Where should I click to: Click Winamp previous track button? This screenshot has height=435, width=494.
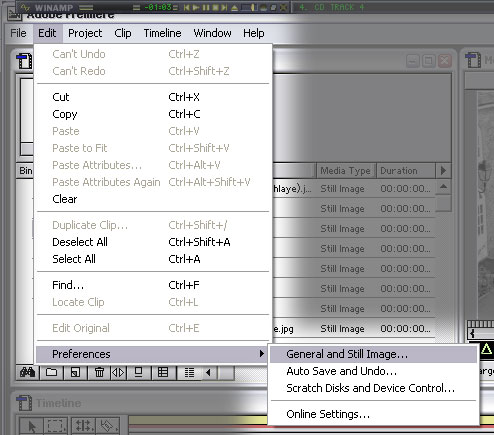(187, 7)
